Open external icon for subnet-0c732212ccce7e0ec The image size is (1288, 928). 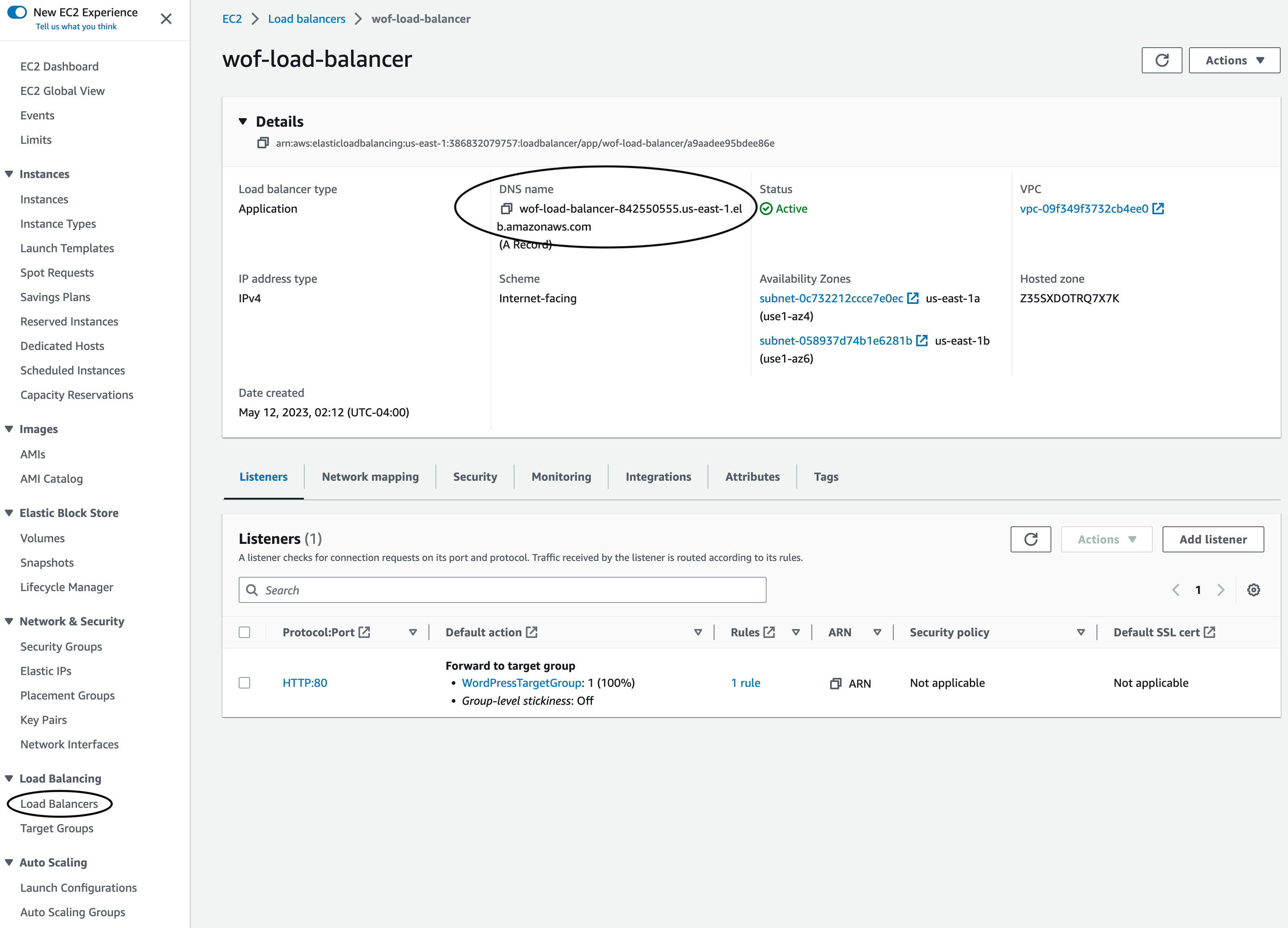912,298
